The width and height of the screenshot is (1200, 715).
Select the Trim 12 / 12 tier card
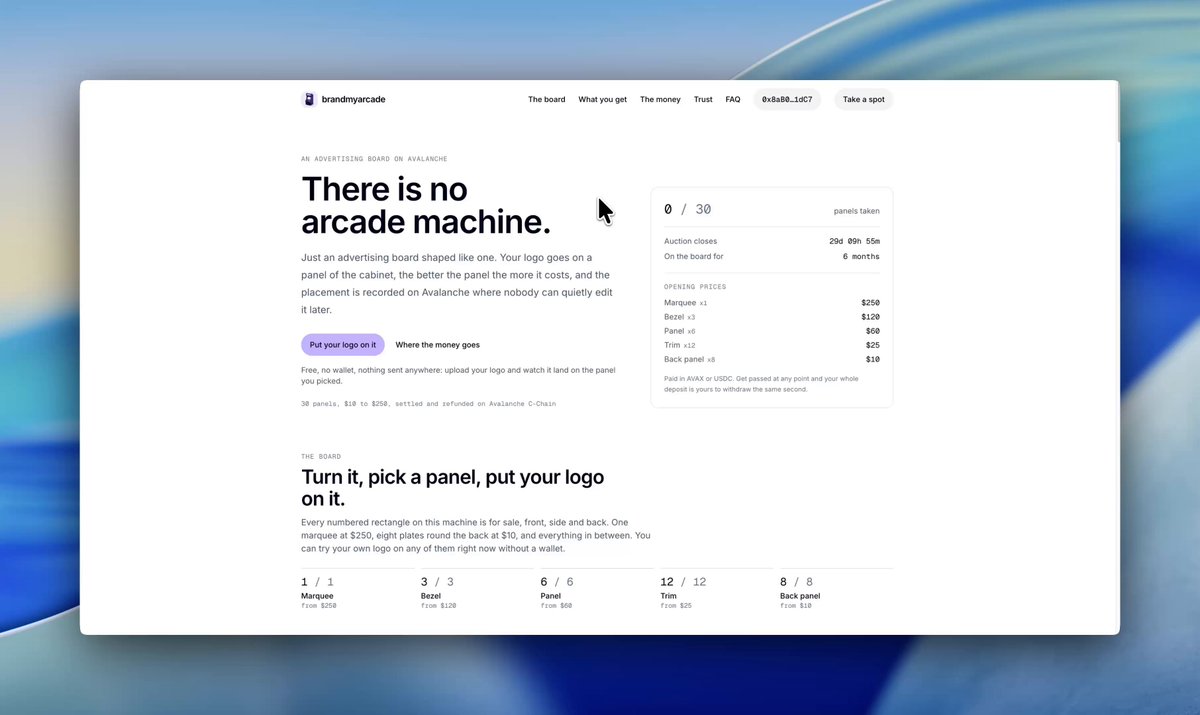click(716, 590)
